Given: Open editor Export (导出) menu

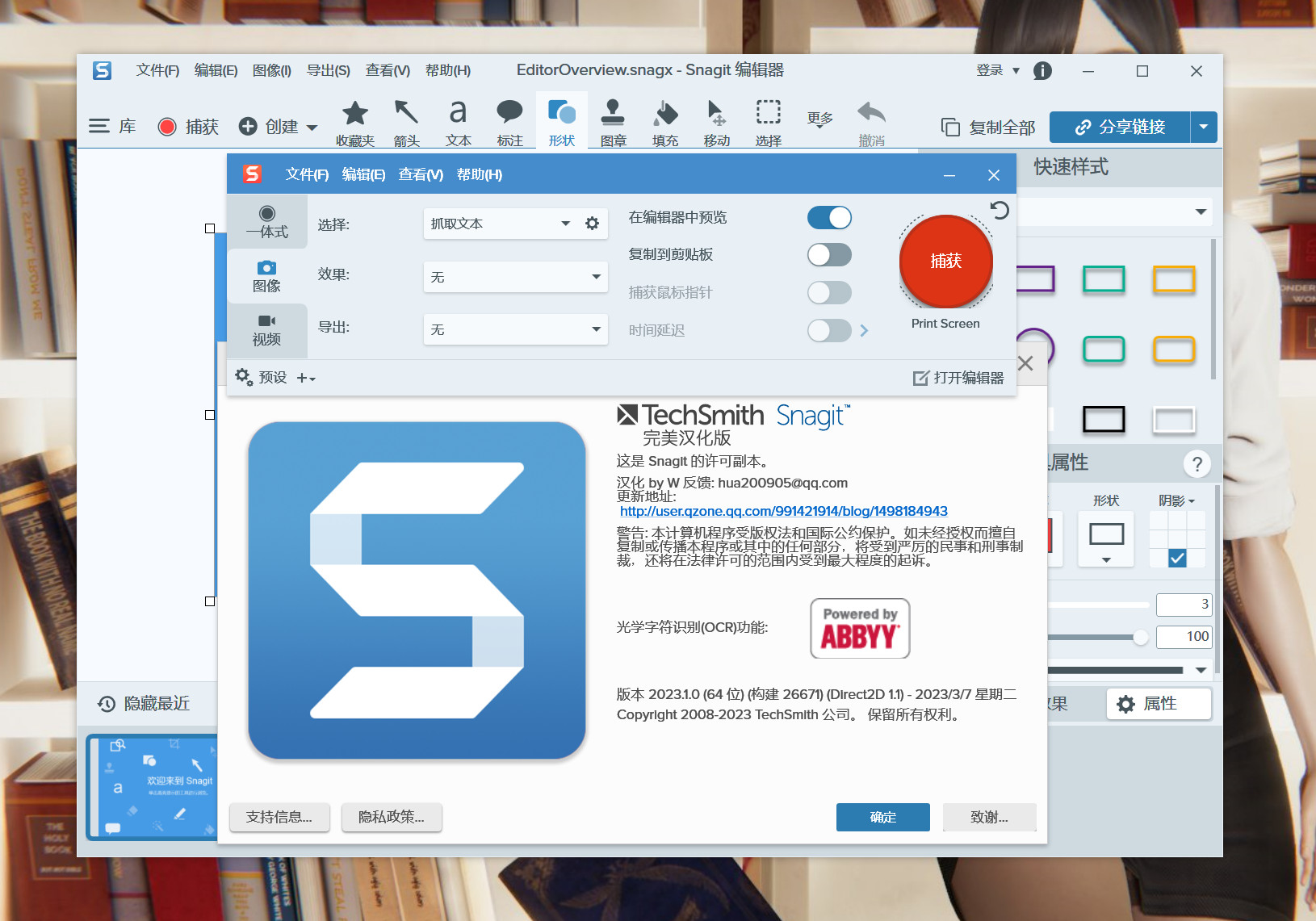Looking at the screenshot, I should click(x=328, y=71).
